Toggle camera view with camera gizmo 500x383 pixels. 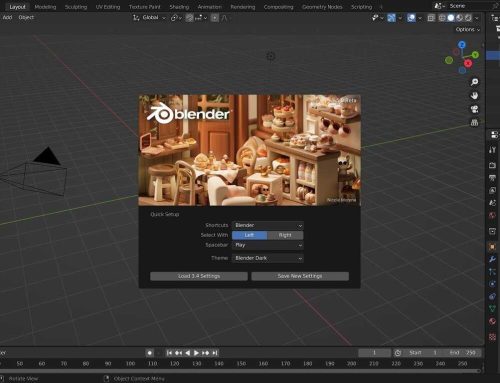(474, 109)
